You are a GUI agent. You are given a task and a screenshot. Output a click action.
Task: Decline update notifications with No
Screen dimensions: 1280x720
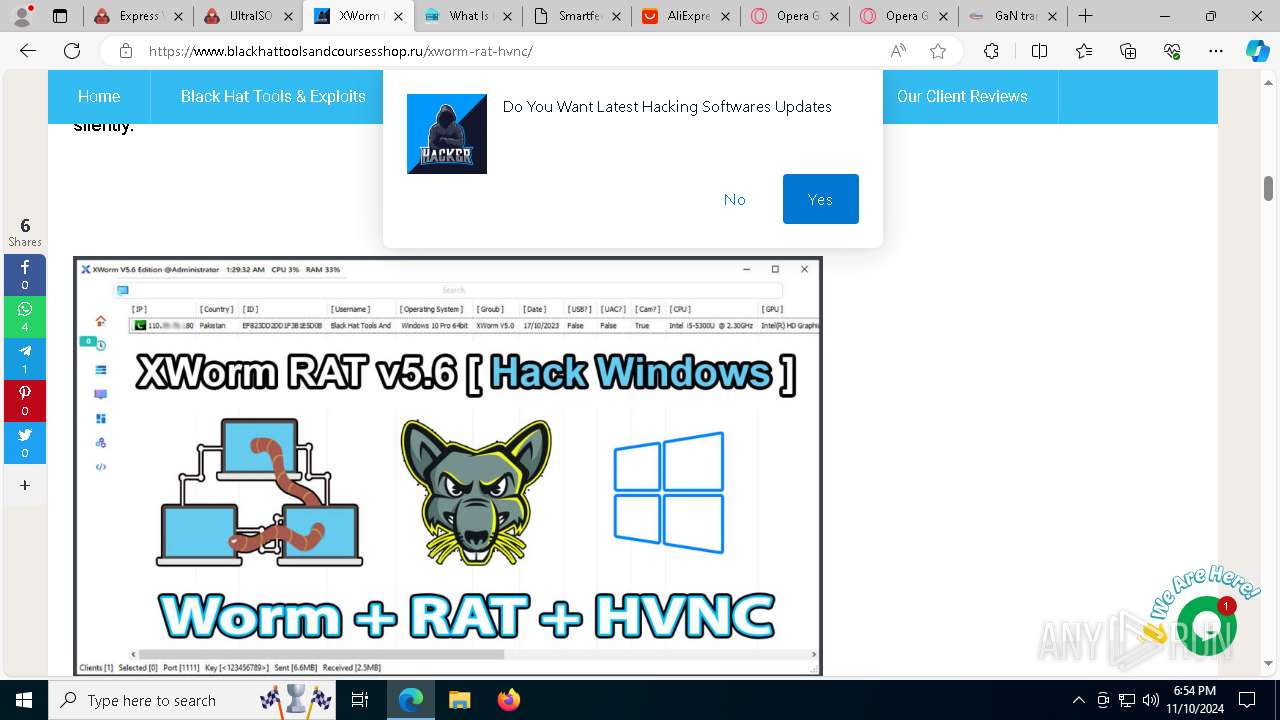click(x=735, y=199)
